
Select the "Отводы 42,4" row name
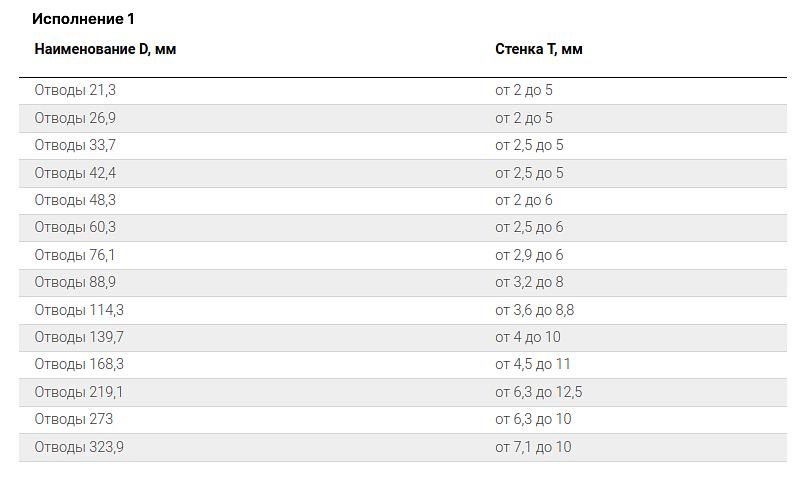(x=75, y=173)
